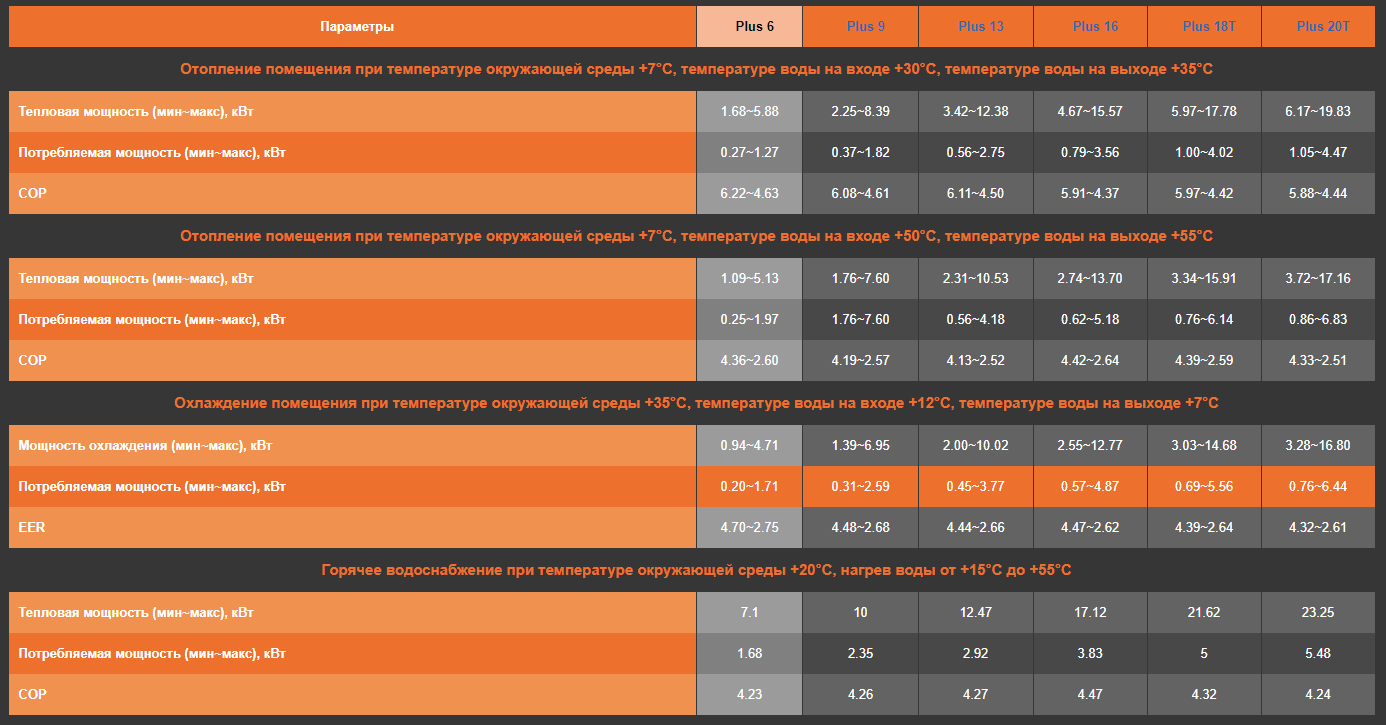Select the Plus 6 model tab

point(749,27)
